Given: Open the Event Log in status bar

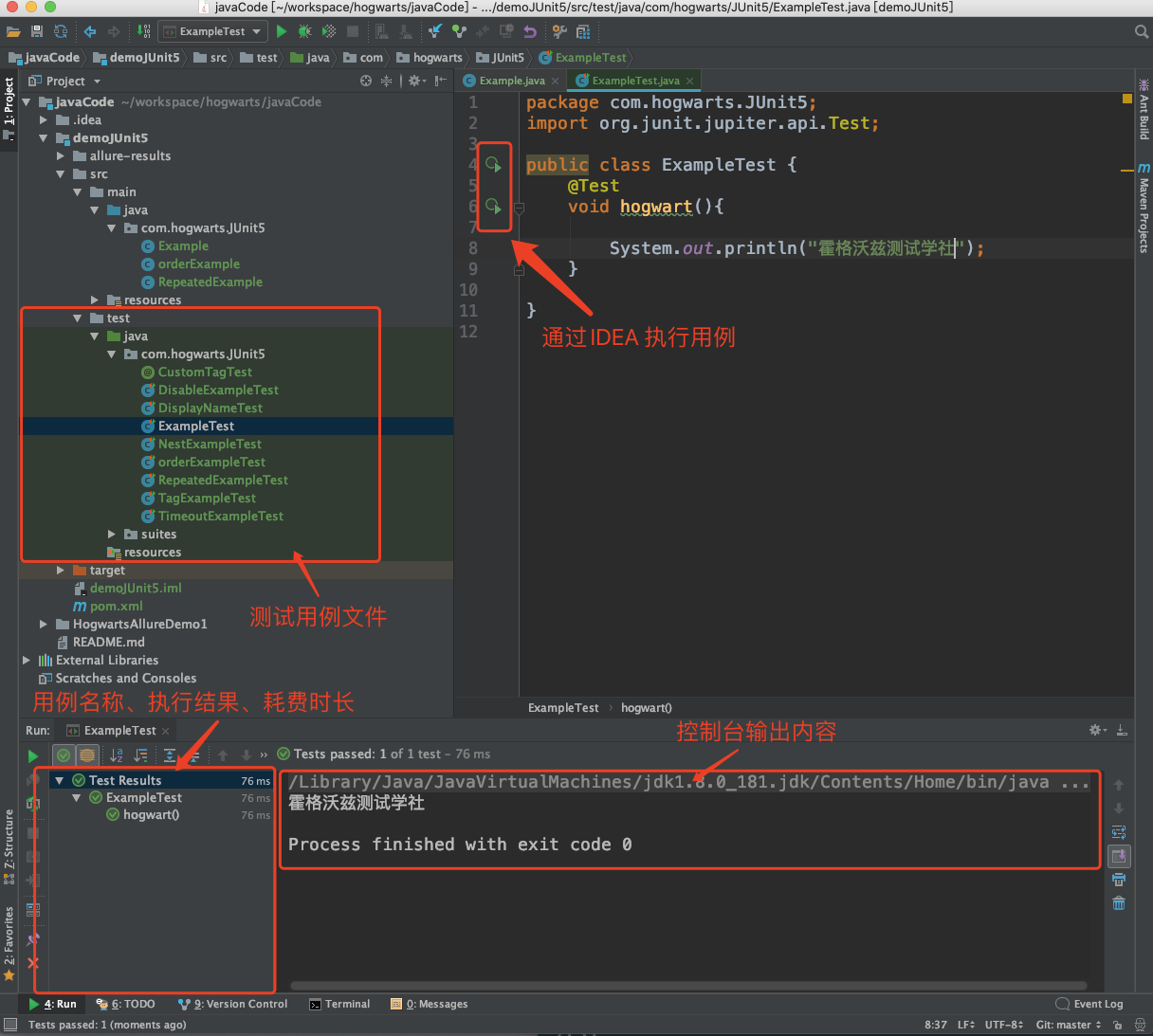Looking at the screenshot, I should click(x=1089, y=1004).
